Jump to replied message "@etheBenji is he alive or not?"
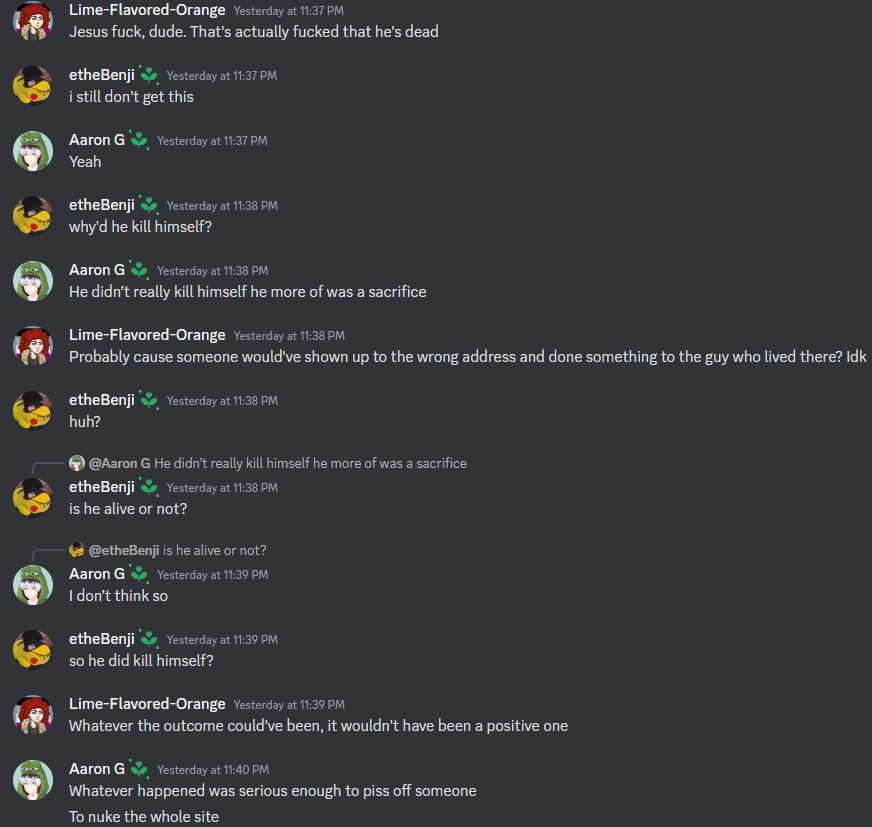Viewport: 872px width, 827px height. [177, 551]
